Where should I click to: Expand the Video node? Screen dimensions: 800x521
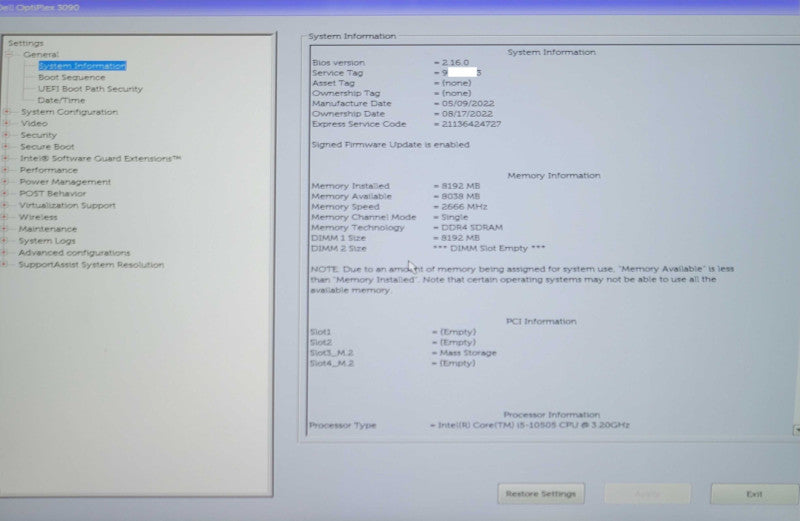coord(6,123)
